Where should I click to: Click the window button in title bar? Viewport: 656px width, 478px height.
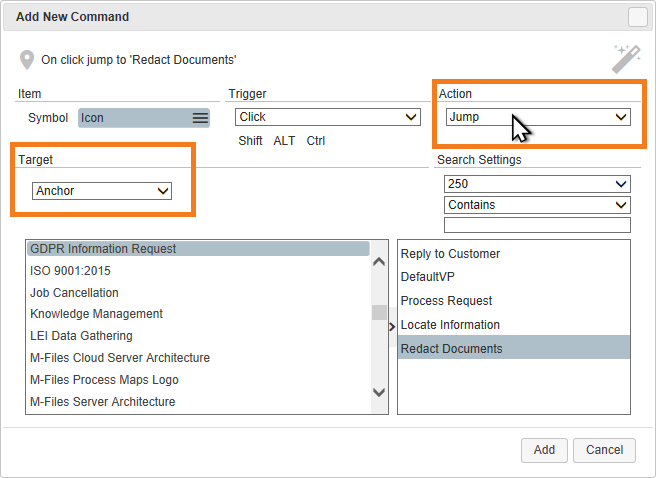[x=637, y=17]
